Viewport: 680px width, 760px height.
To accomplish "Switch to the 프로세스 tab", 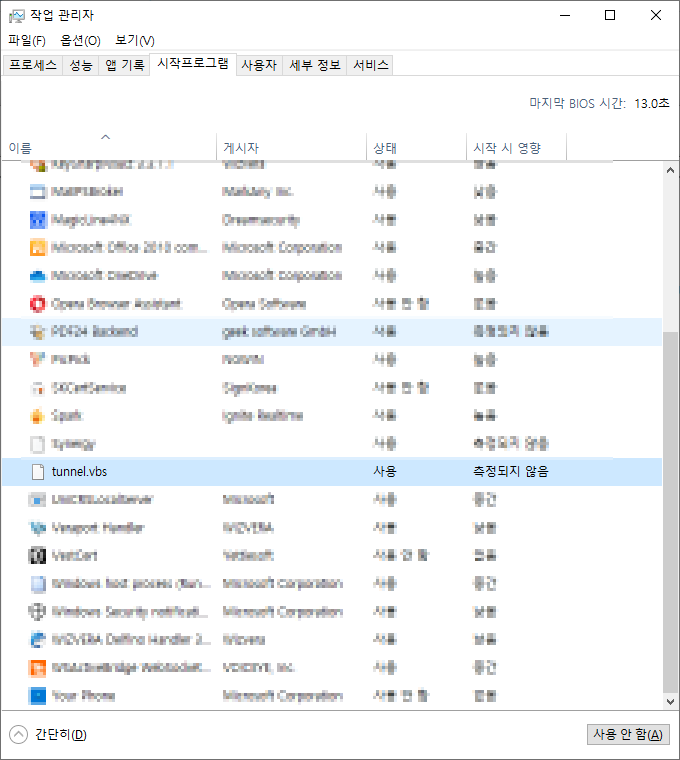I will (33, 65).
